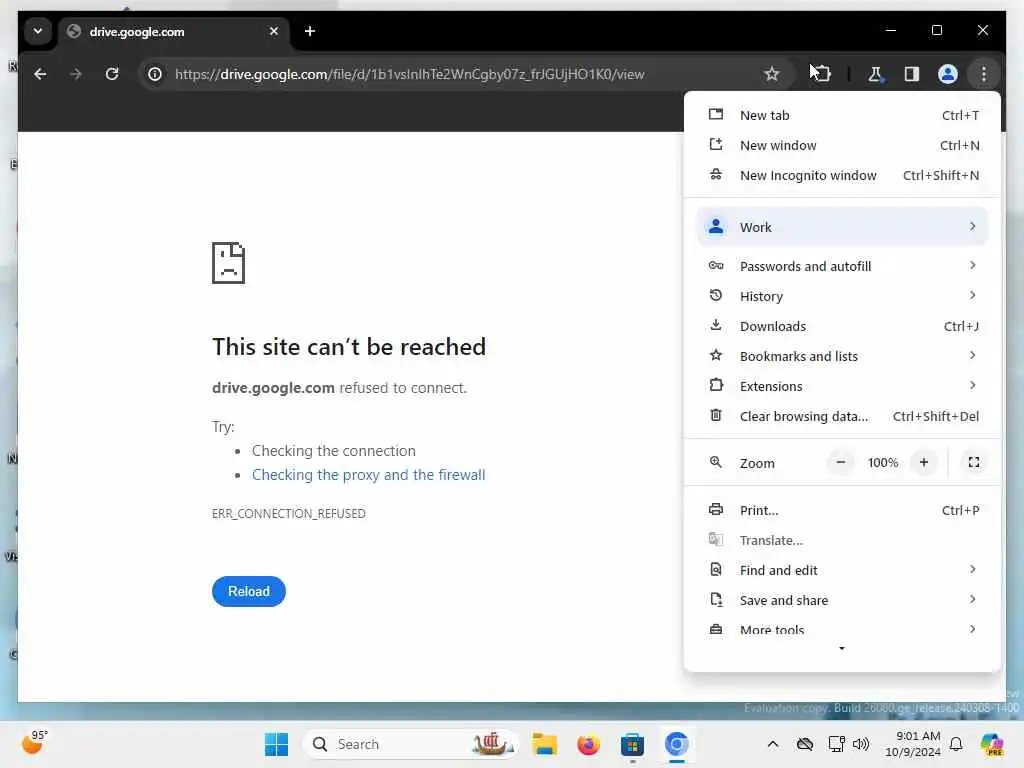Image resolution: width=1024 pixels, height=768 pixels.
Task: Open weather widget showing 95°
Action: pyautogui.click(x=35, y=743)
